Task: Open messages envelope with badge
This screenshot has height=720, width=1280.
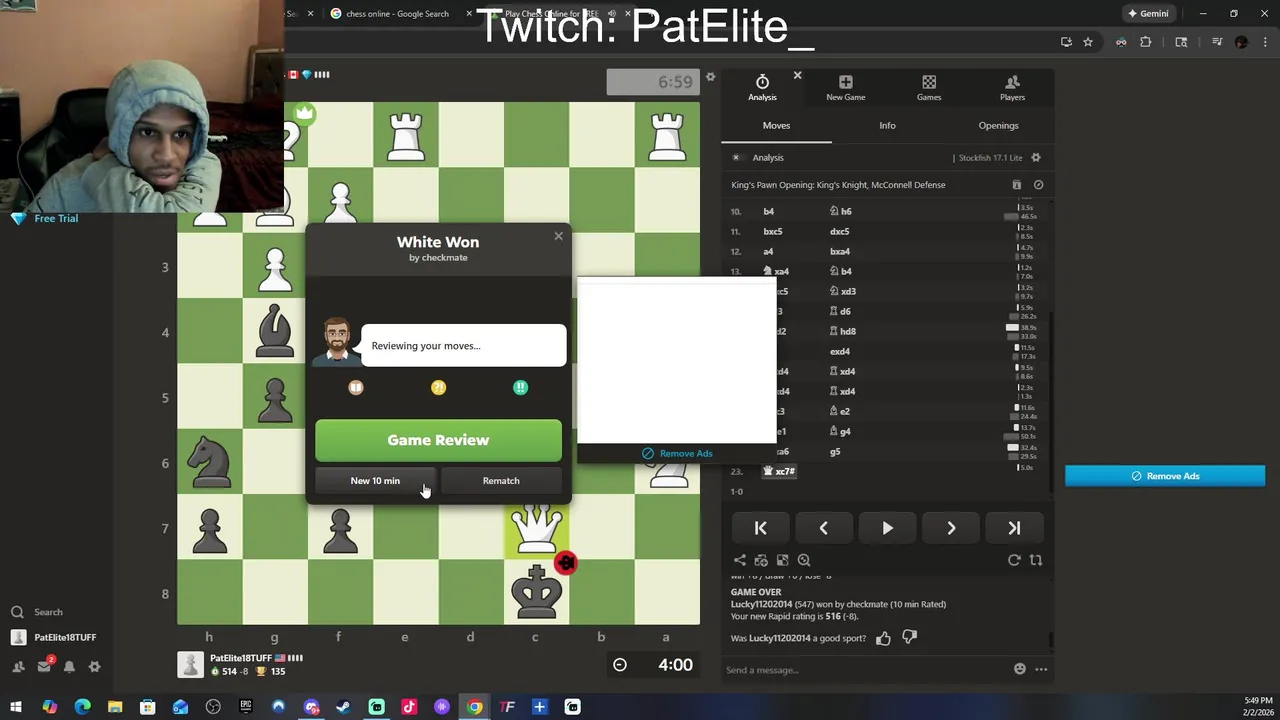Action: pos(44,666)
